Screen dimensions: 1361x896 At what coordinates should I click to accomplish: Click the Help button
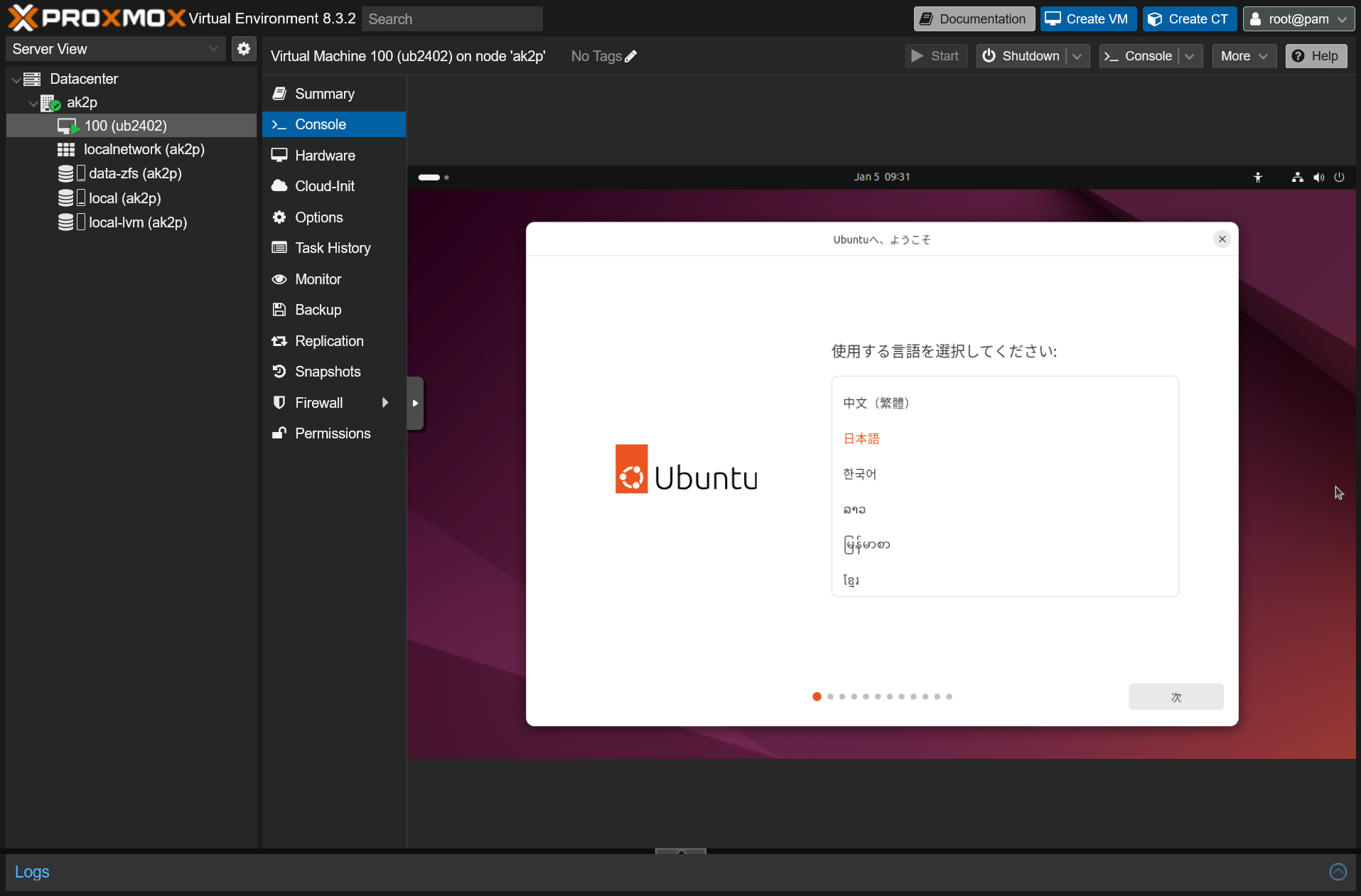click(1316, 56)
